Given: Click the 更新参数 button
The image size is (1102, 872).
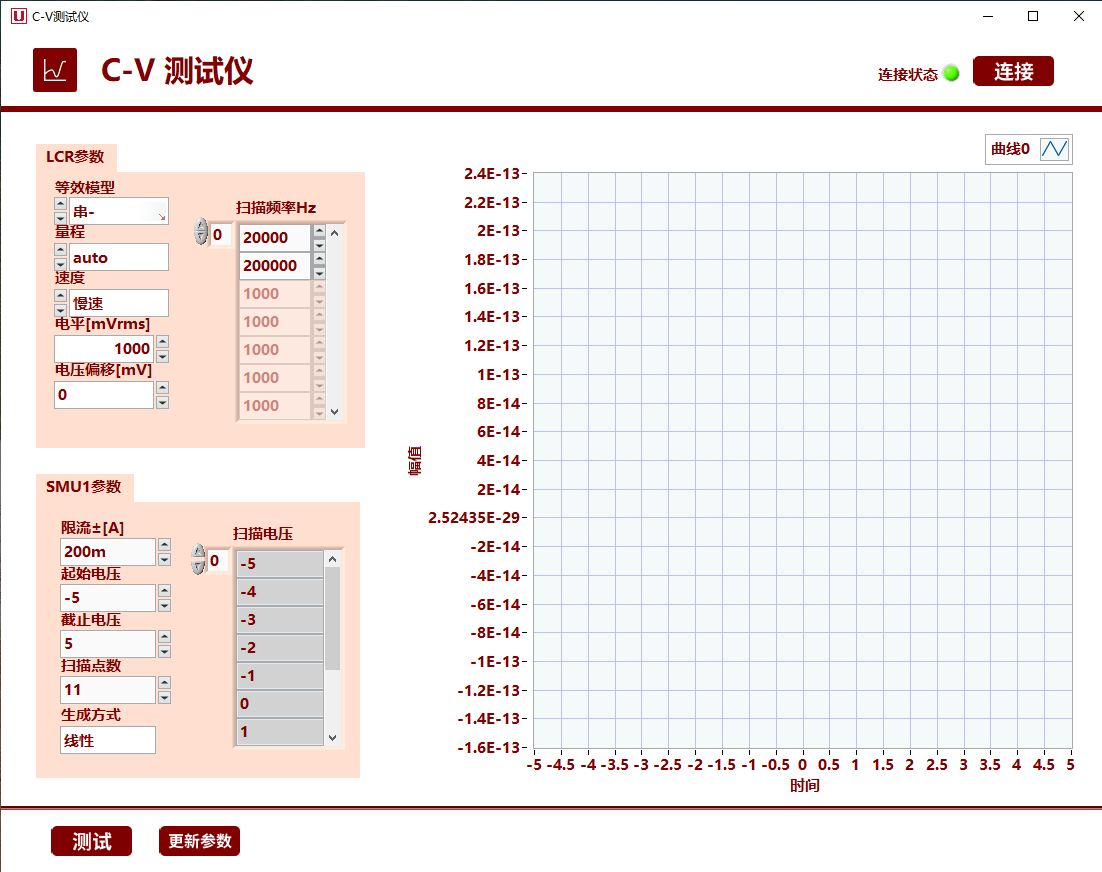Looking at the screenshot, I should 200,841.
